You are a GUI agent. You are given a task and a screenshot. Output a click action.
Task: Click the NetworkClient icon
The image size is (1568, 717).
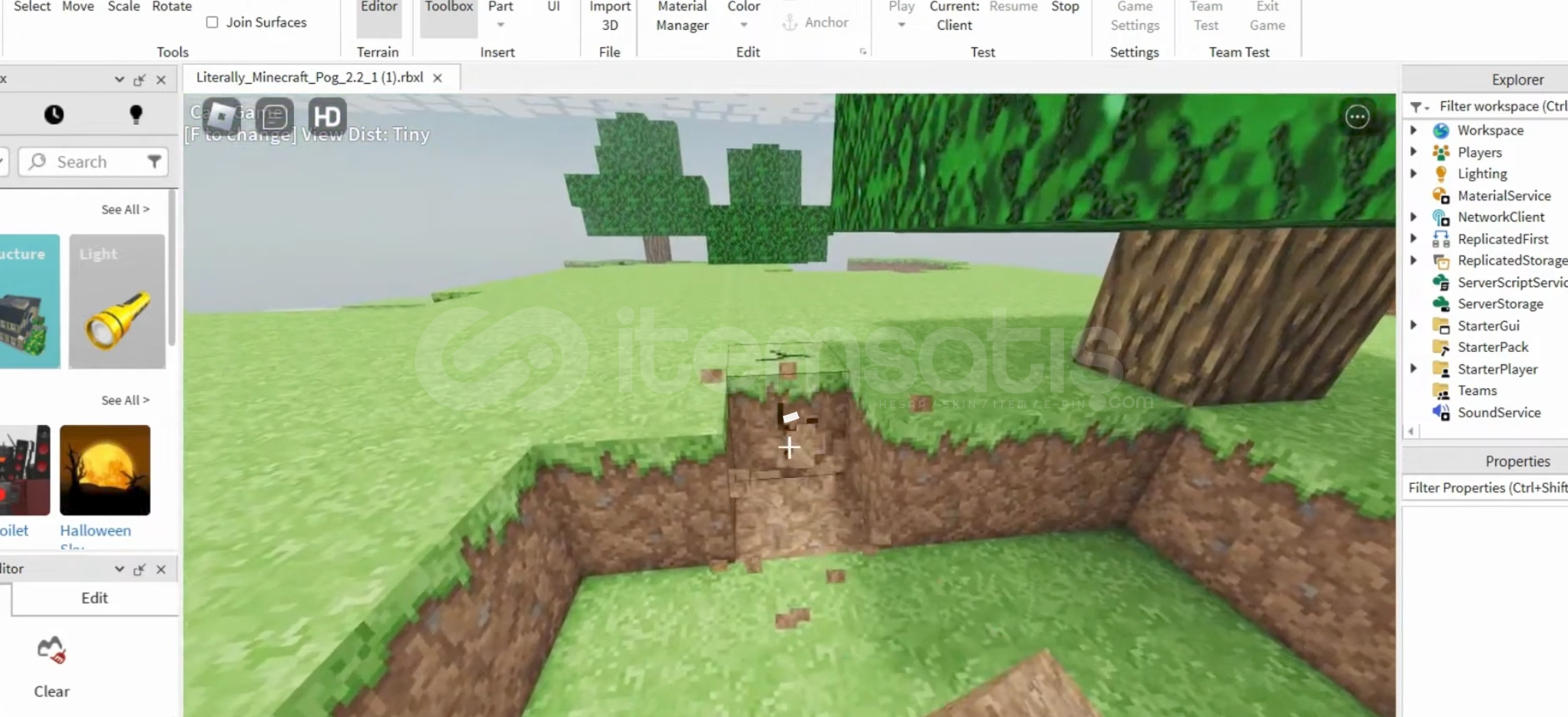[1441, 217]
